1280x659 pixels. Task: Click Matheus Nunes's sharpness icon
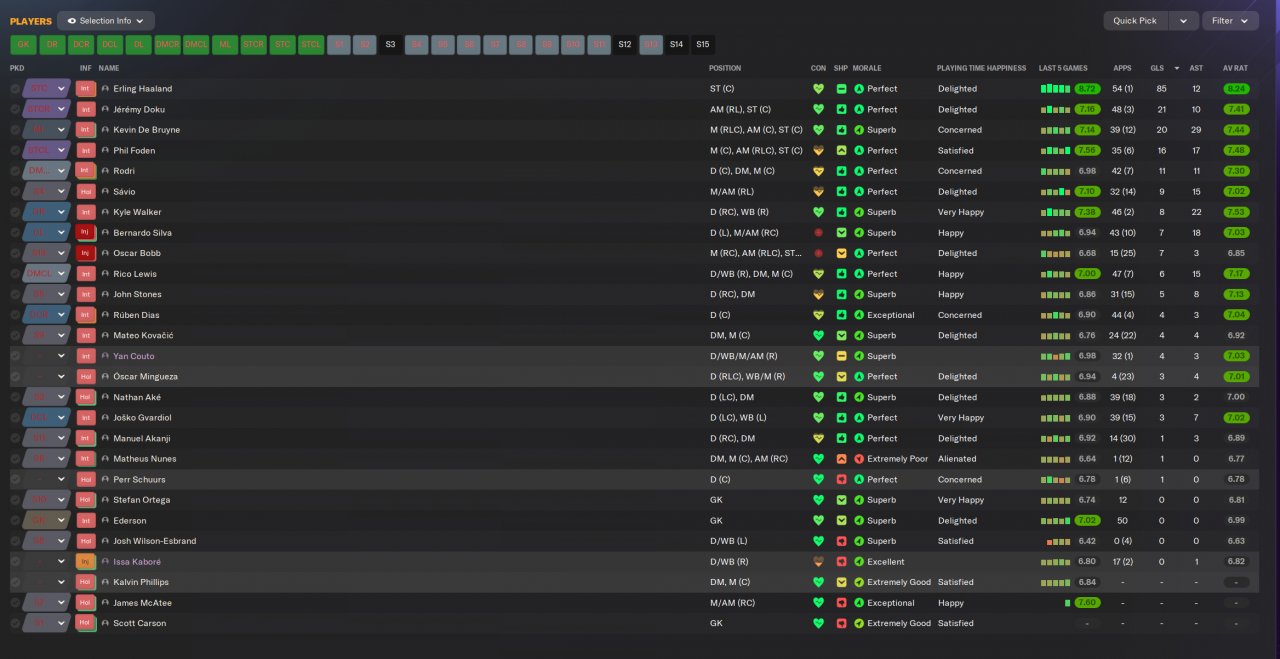[842, 459]
